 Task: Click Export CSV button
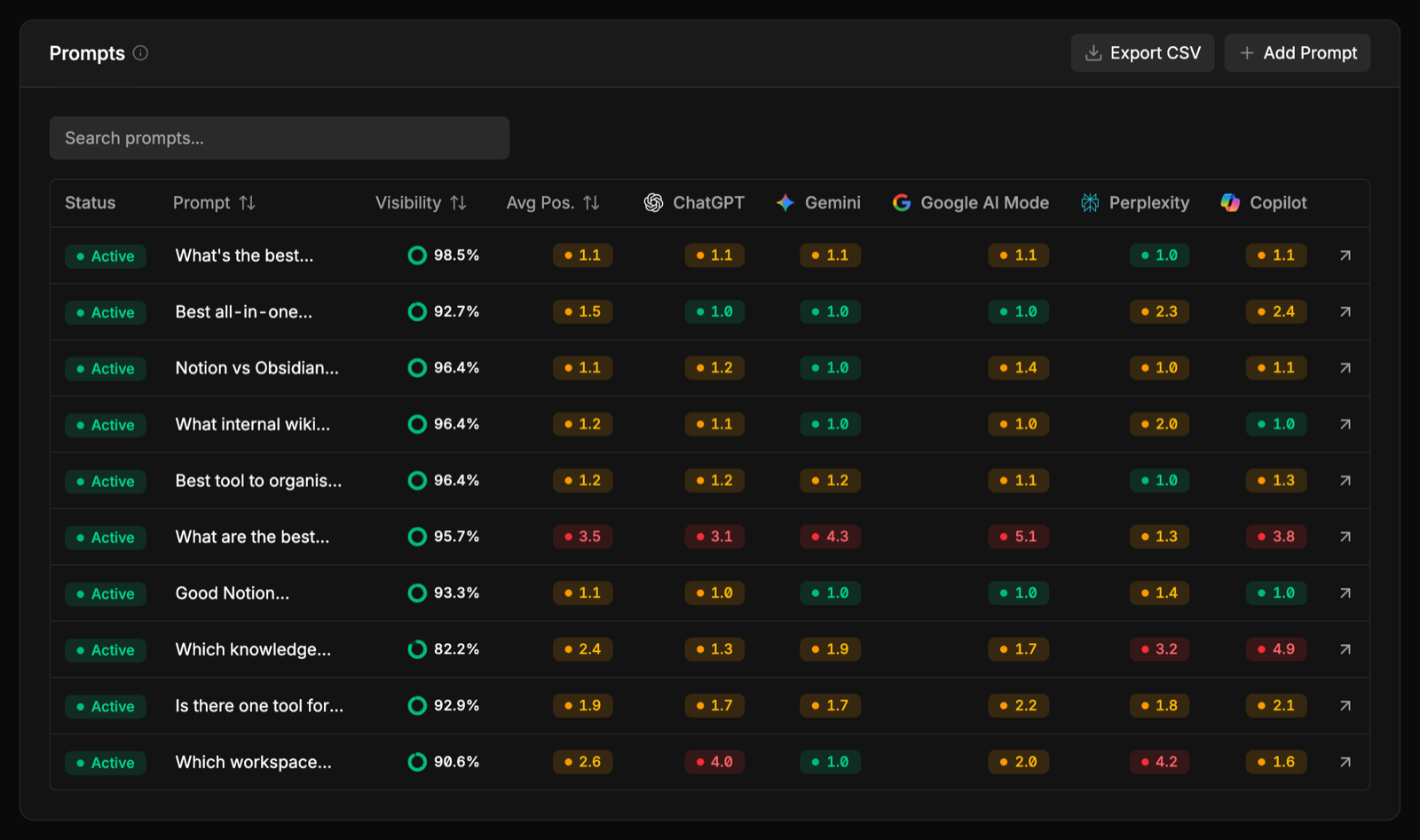(1142, 53)
